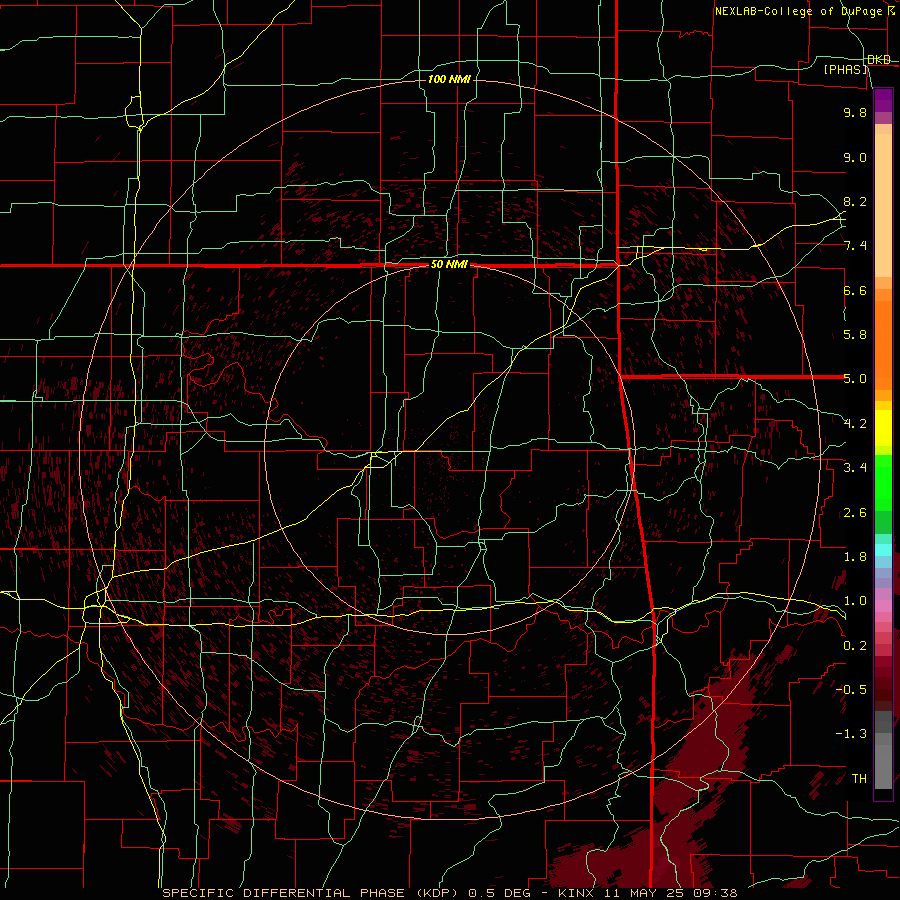Click the 1.8 value on the color scale

point(855,557)
